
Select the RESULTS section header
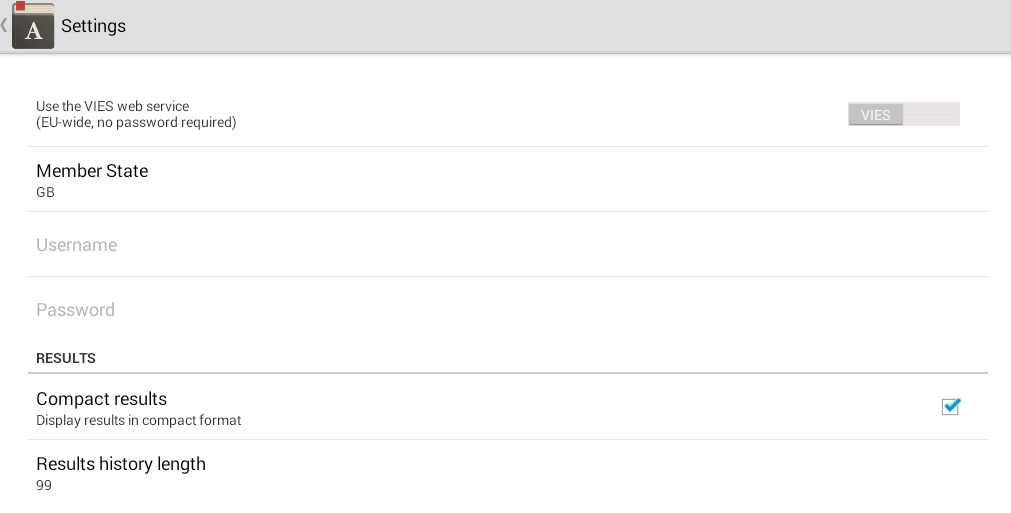[x=66, y=358]
